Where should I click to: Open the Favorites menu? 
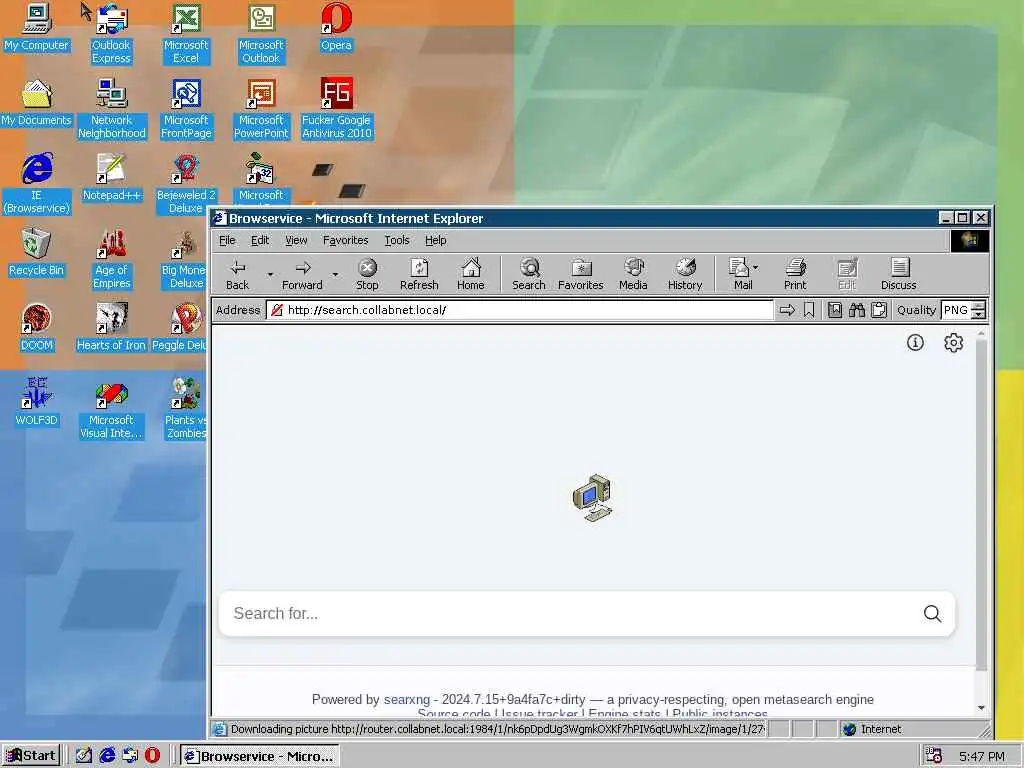tap(345, 240)
